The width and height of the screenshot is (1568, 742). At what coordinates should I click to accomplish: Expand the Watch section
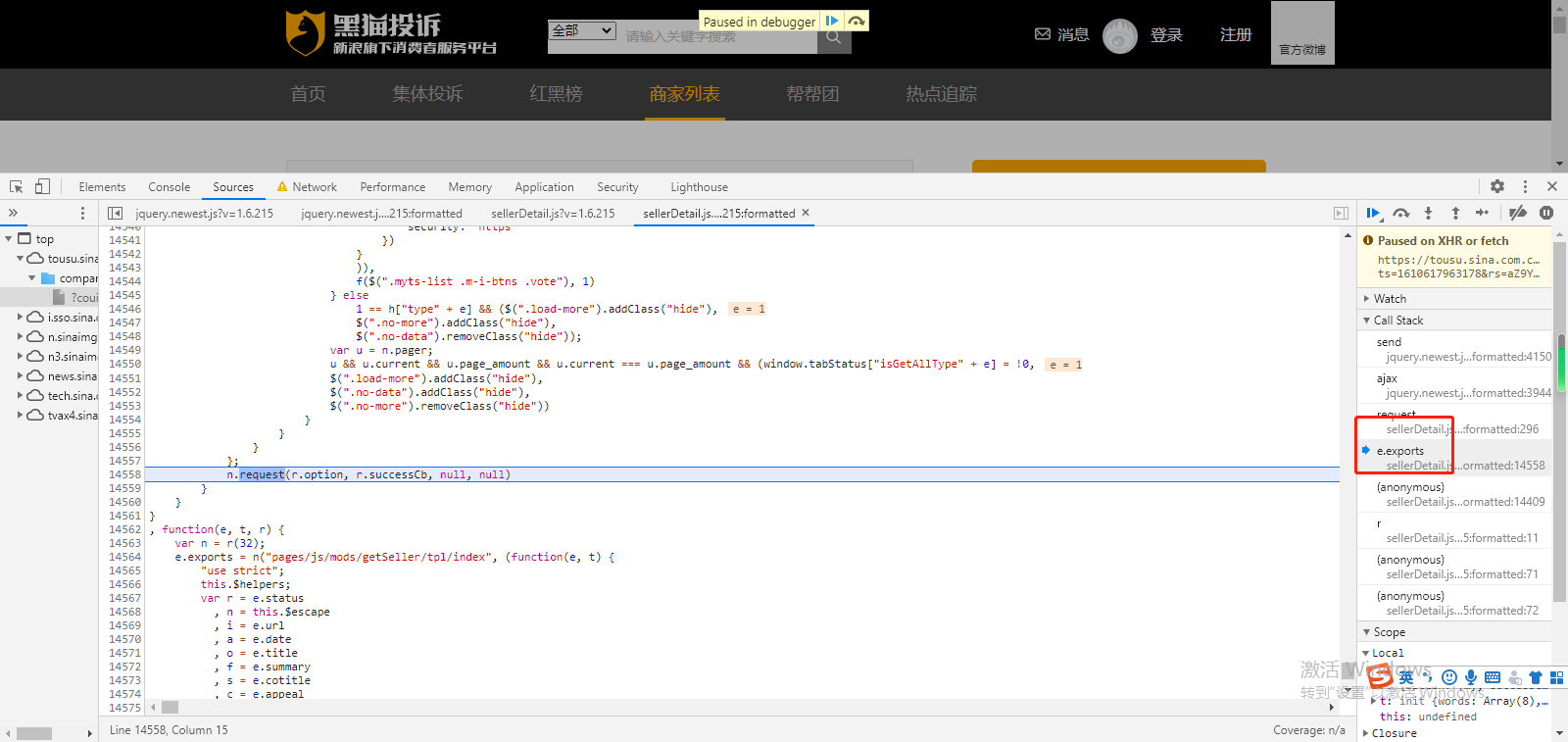tap(1454, 298)
